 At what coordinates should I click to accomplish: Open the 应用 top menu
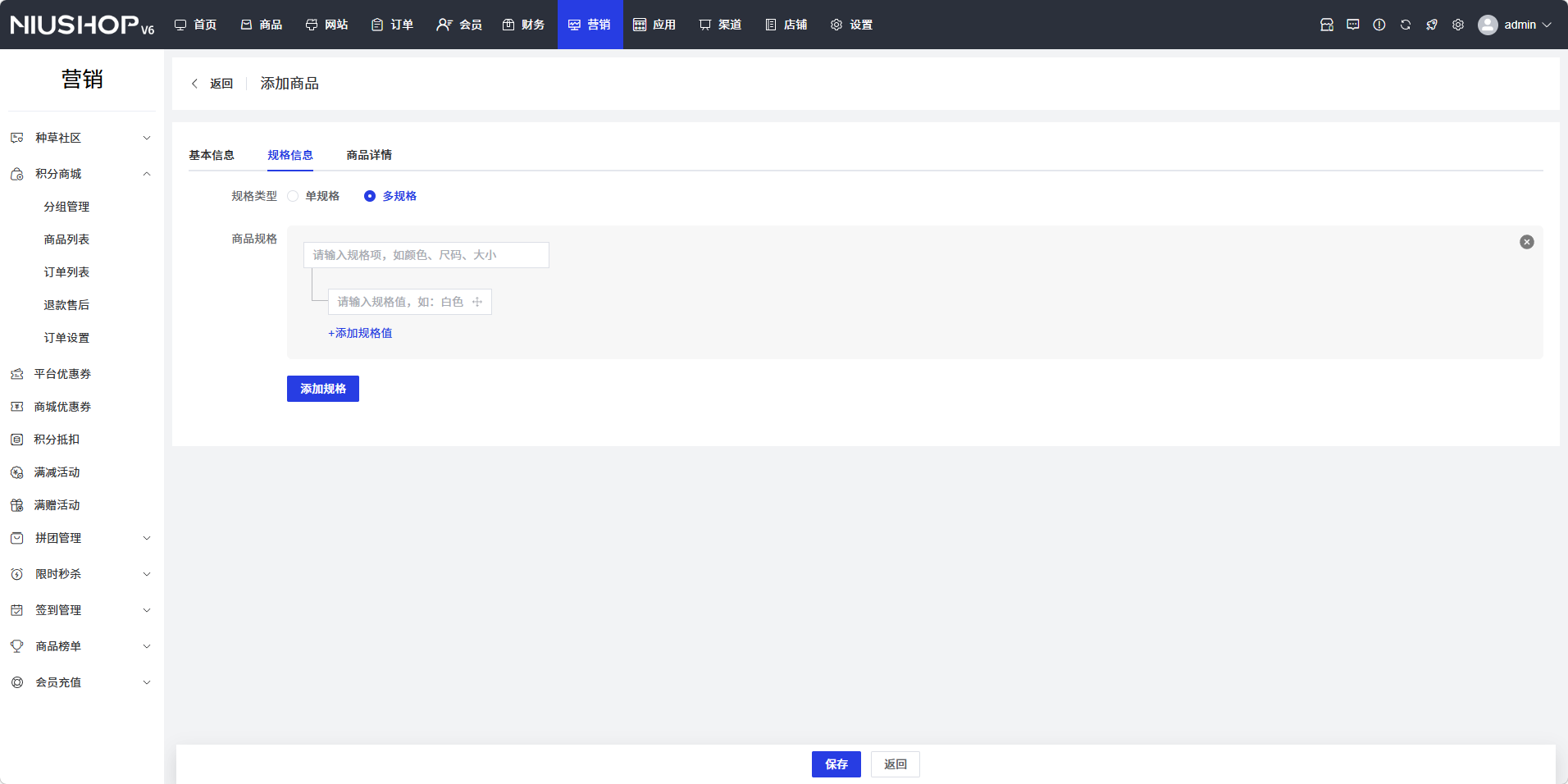(x=656, y=25)
